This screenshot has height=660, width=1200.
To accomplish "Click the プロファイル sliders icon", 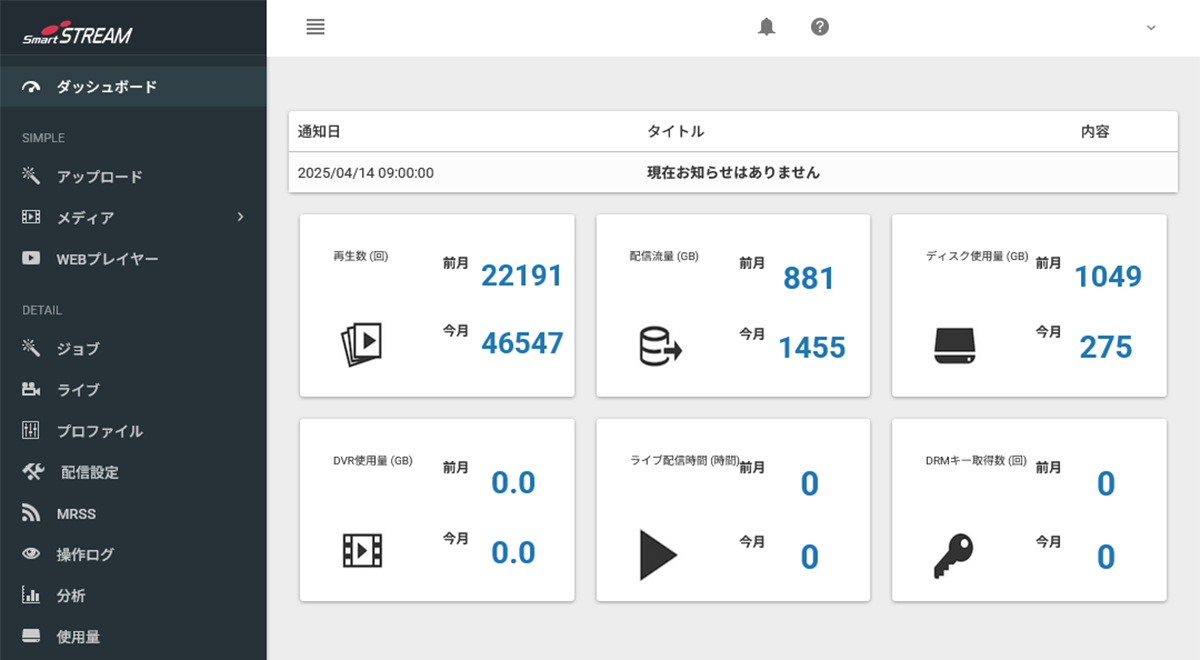I will (31, 431).
